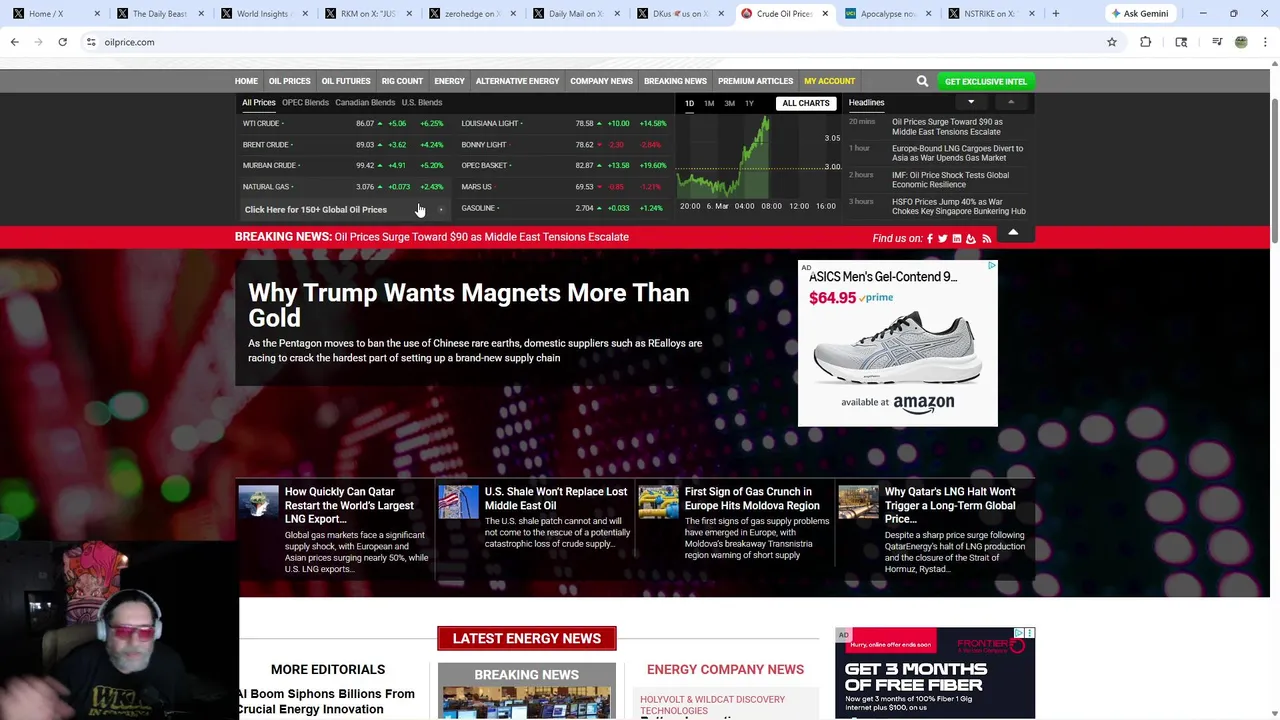The image size is (1280, 720).
Task: Switch to OPEC Blends tab
Action: coord(305,102)
